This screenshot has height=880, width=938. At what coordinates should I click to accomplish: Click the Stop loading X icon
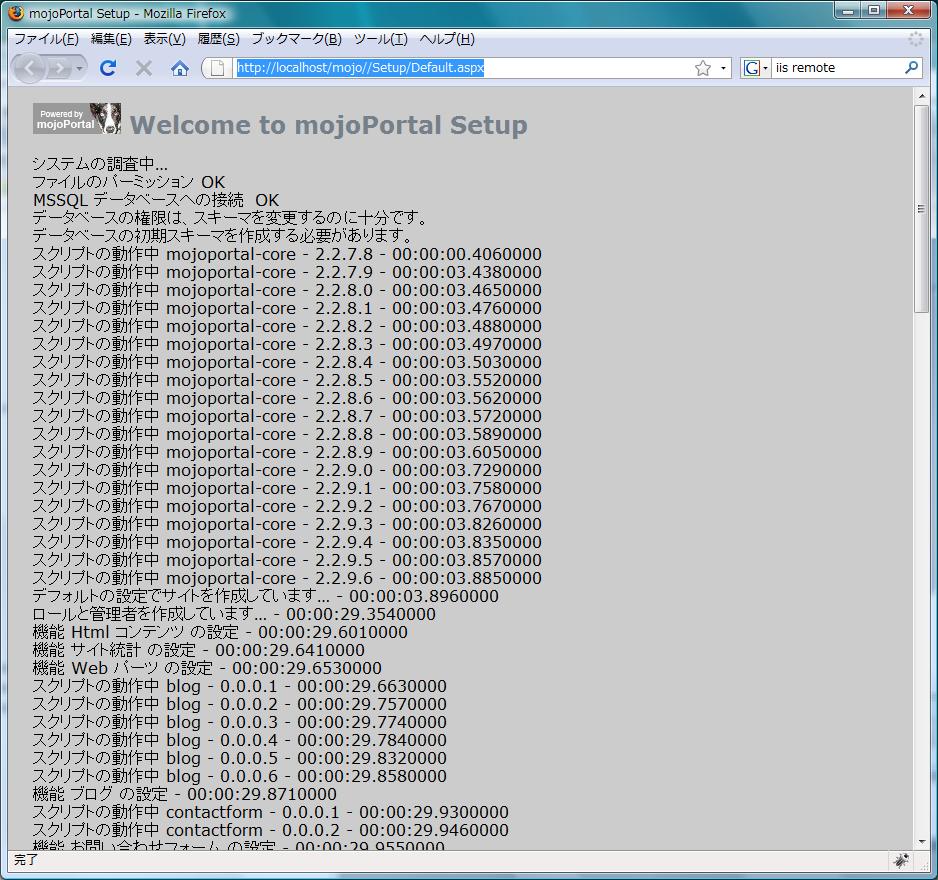click(144, 68)
